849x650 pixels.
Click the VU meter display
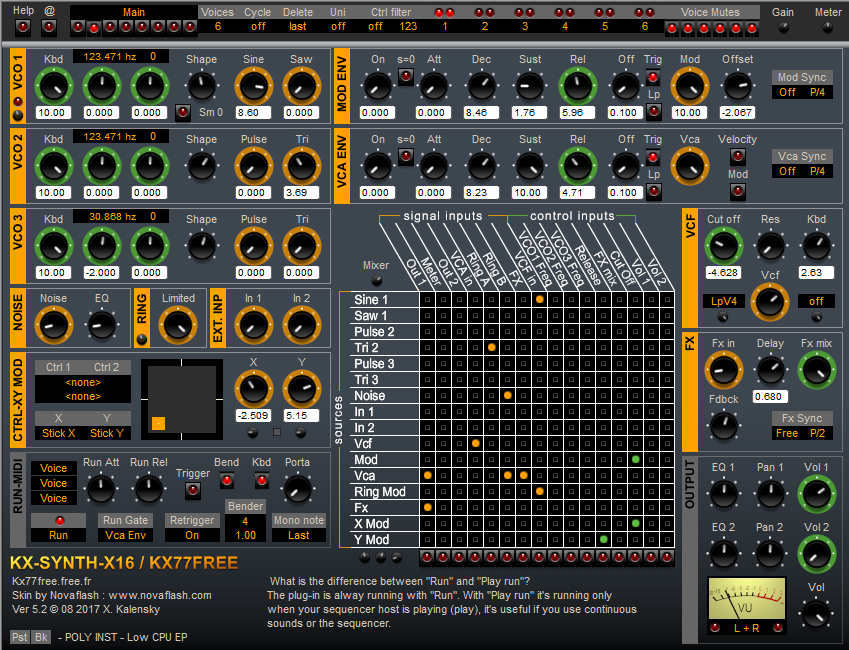(747, 598)
